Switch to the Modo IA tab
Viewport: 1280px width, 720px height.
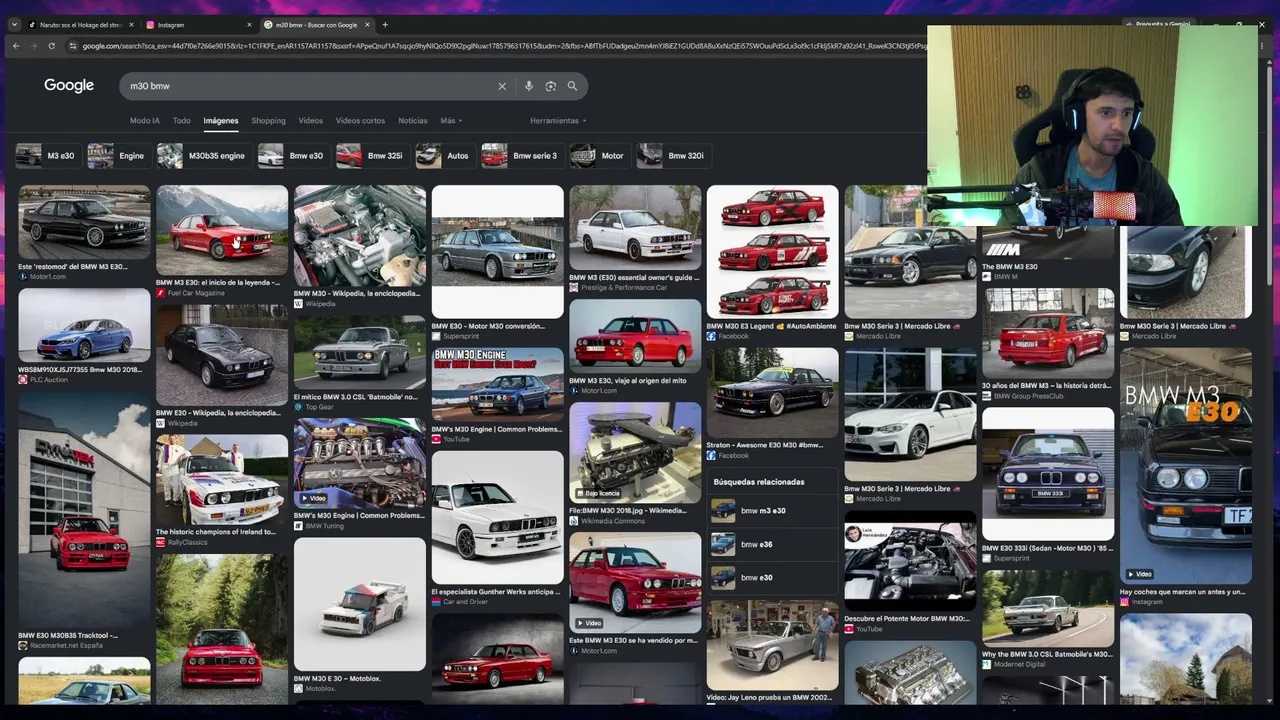145,121
